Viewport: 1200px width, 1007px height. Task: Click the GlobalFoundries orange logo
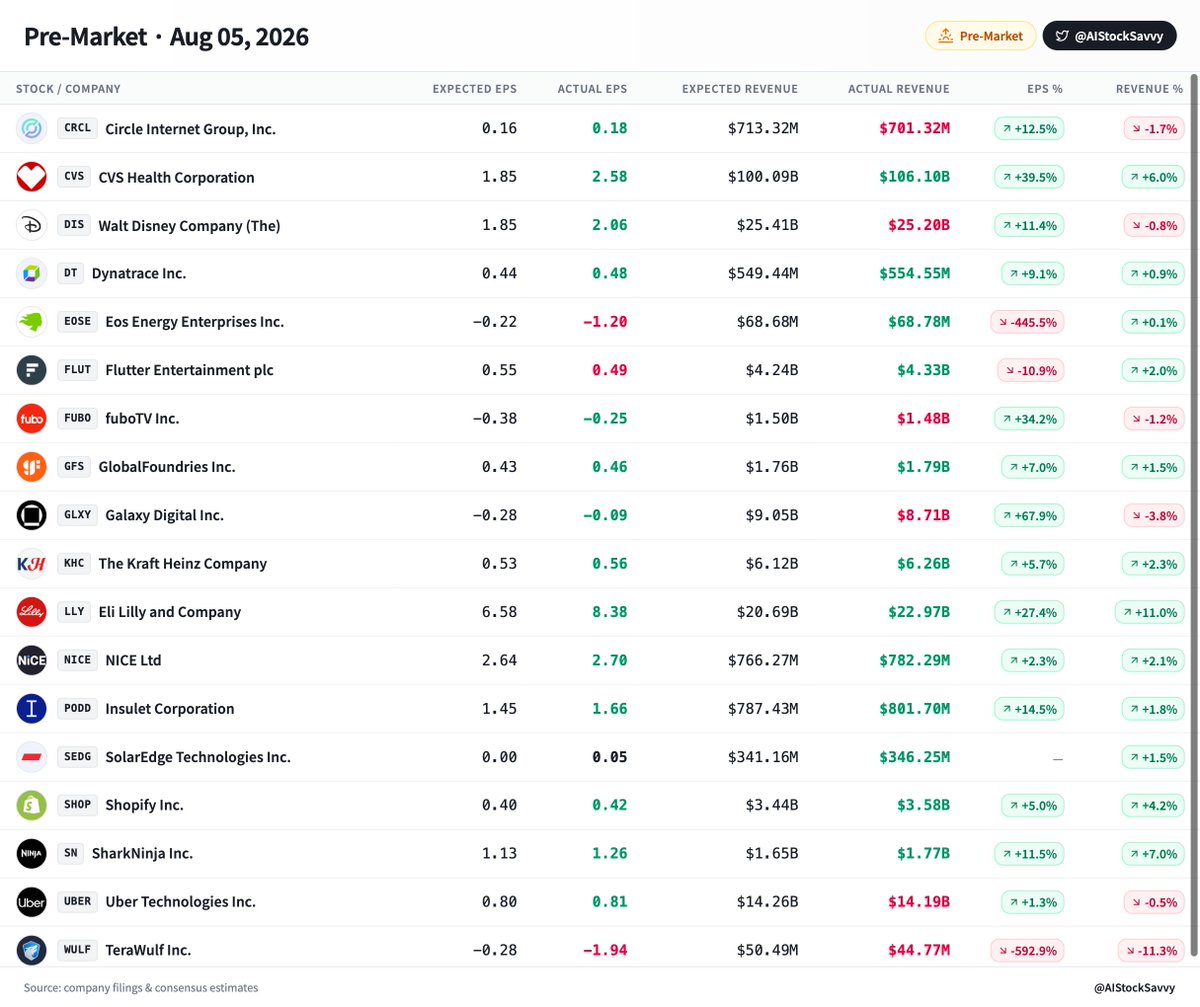(x=31, y=467)
